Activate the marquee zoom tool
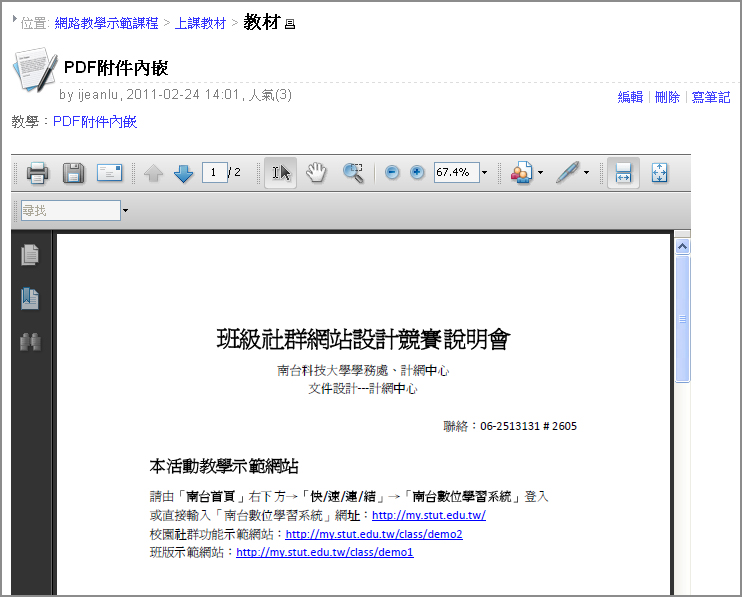Screen dimensions: 742x597 pos(353,173)
